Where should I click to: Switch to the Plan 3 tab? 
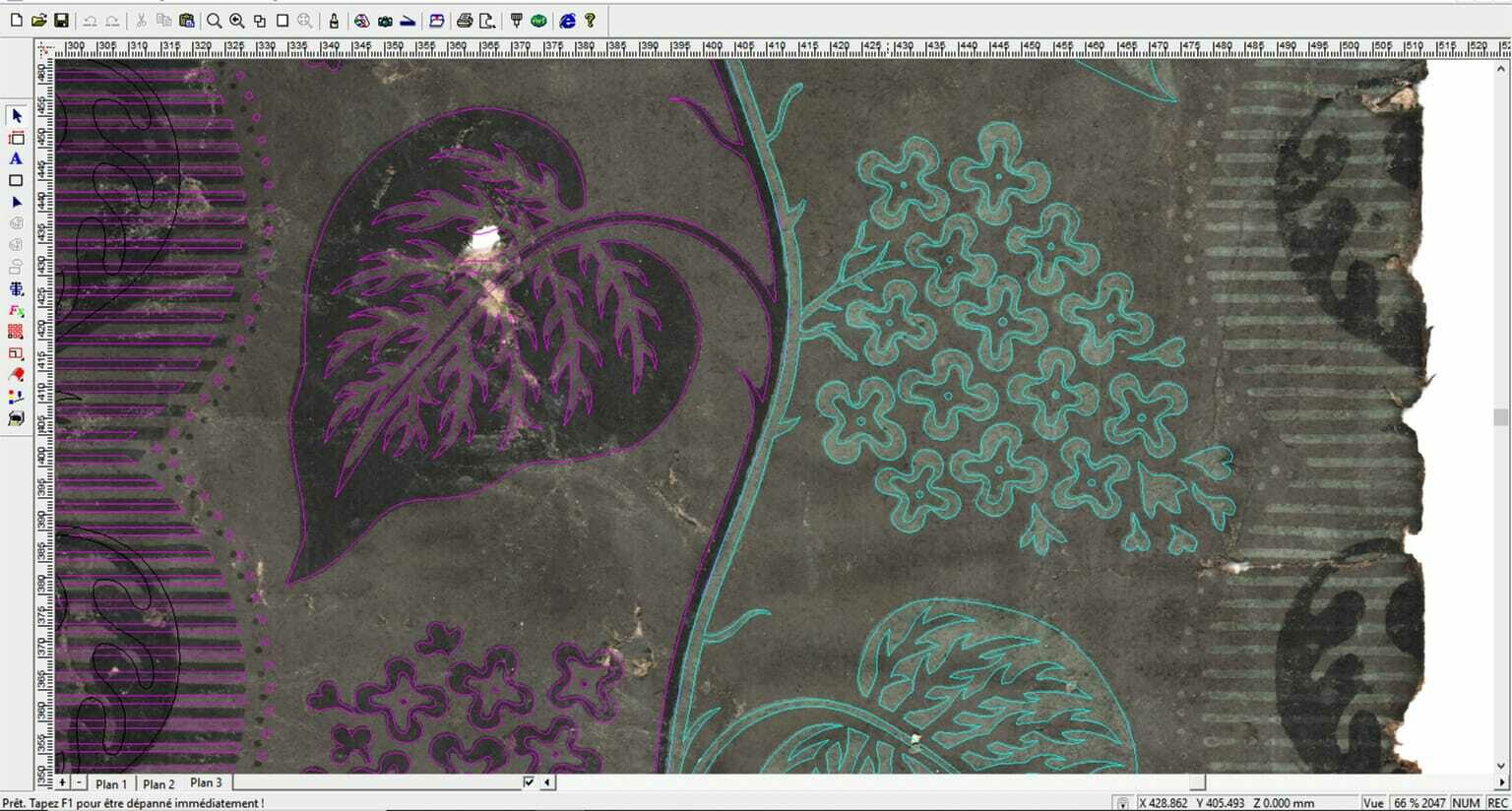click(206, 782)
